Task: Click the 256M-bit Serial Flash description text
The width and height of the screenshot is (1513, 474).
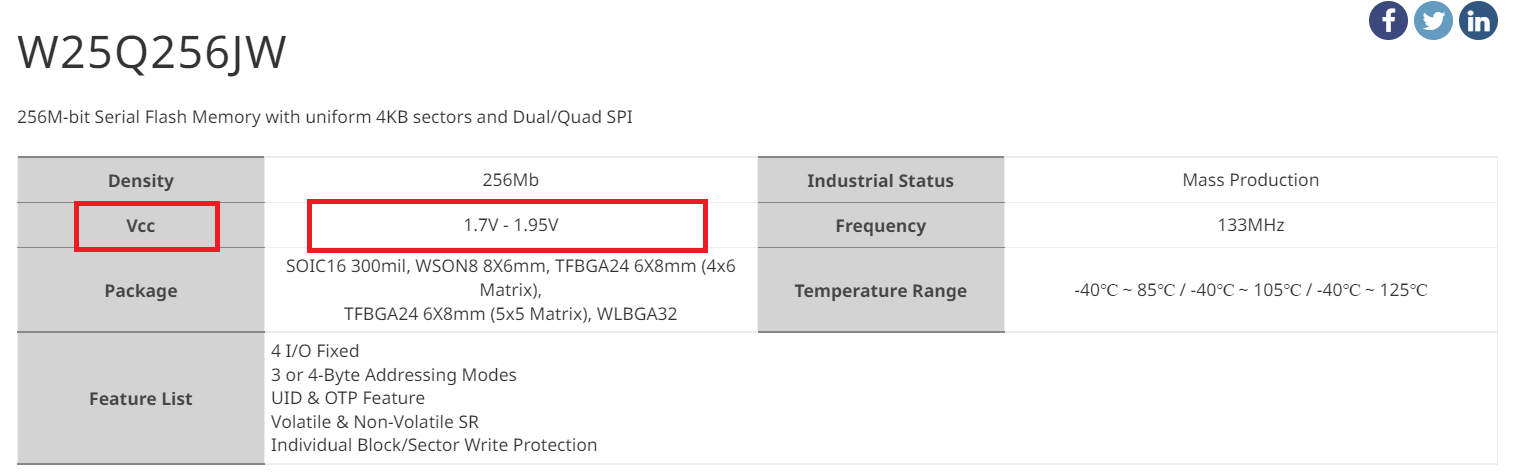Action: 325,118
